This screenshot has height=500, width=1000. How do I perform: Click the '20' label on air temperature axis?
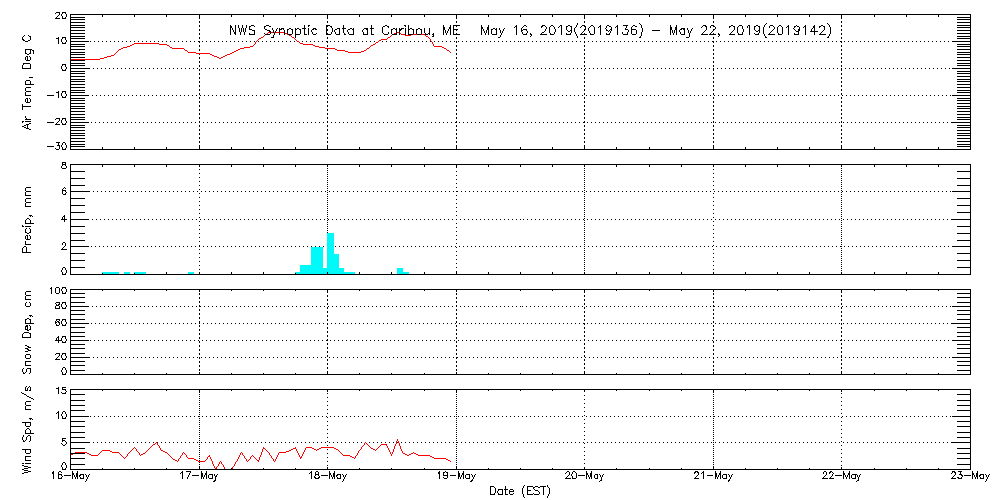tap(59, 15)
